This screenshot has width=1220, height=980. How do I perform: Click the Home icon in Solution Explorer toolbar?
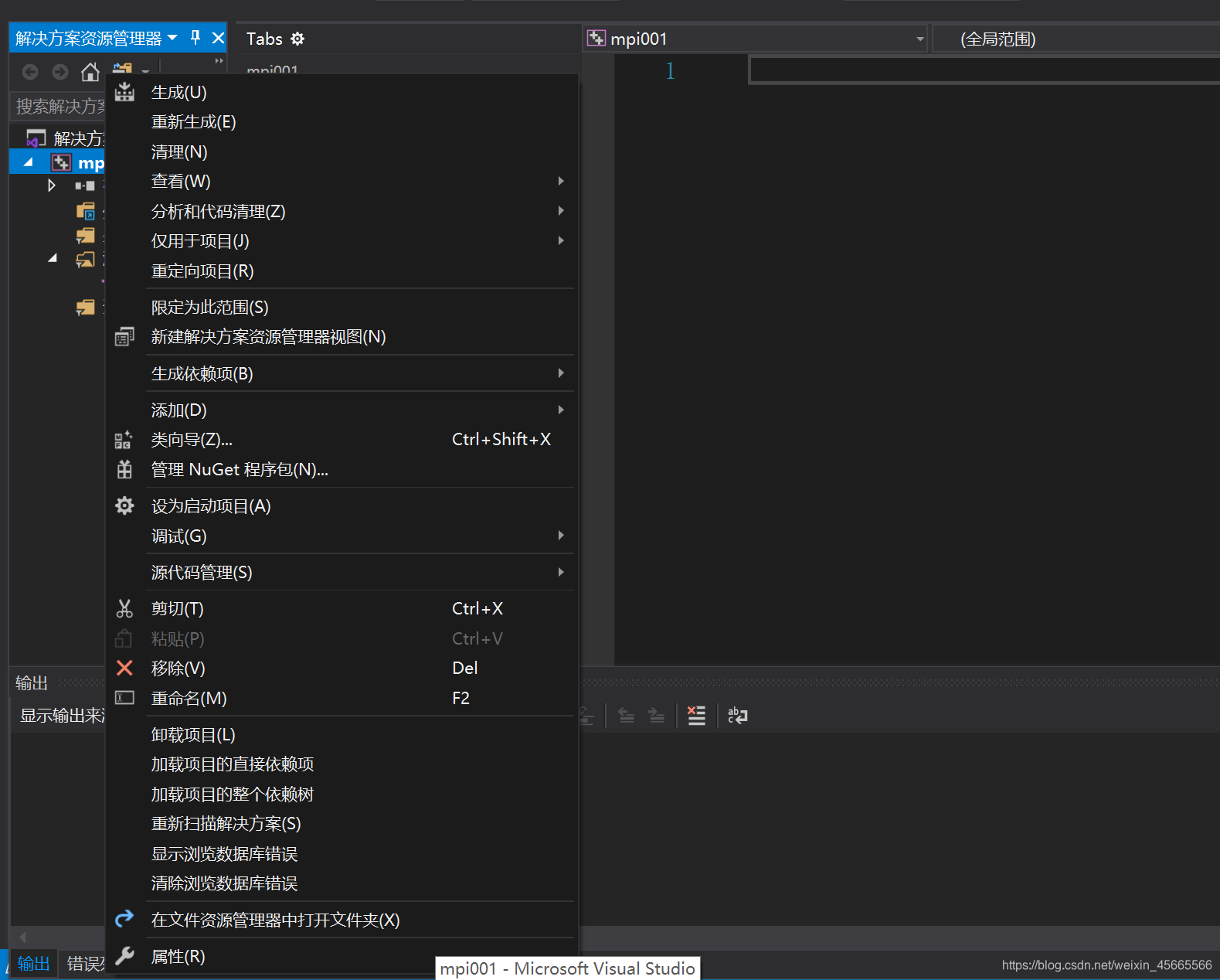(x=90, y=72)
